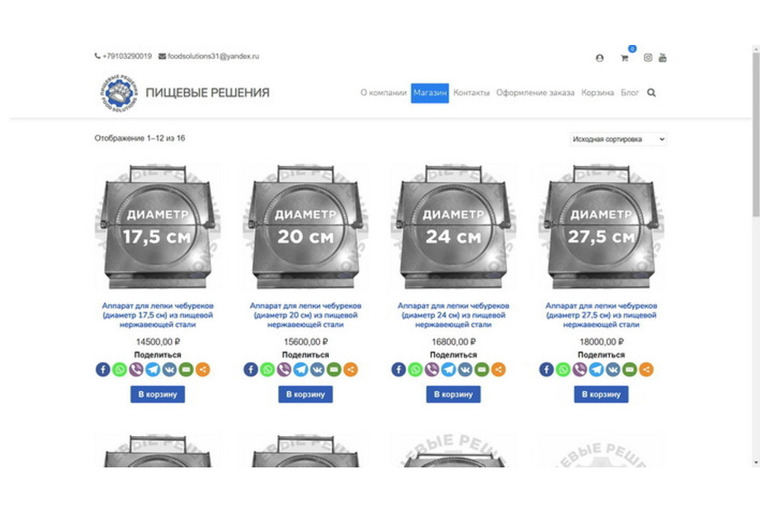The height and width of the screenshot is (514, 770).
Task: Click the Пищевые Решения gear logo
Action: 119,93
